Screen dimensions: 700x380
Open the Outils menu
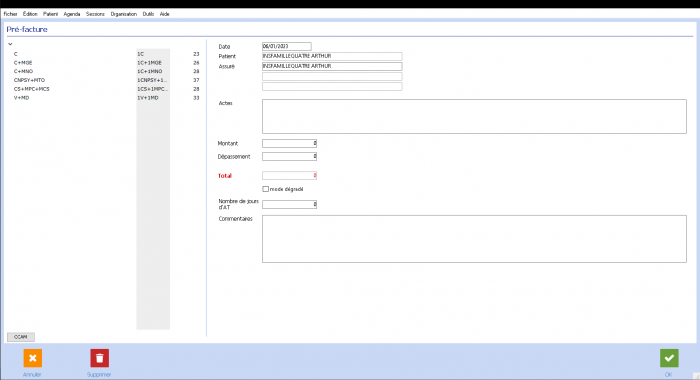tap(148, 14)
